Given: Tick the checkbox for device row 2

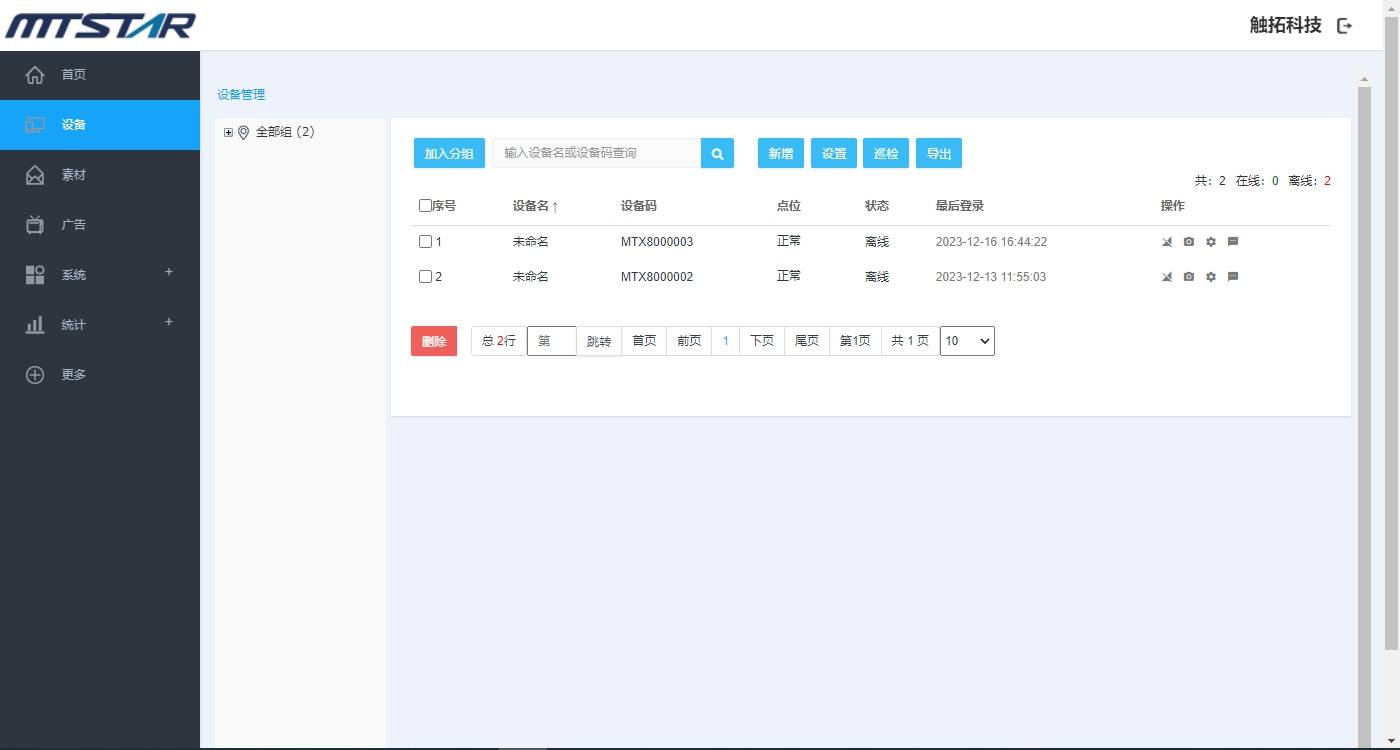Looking at the screenshot, I should click(425, 277).
